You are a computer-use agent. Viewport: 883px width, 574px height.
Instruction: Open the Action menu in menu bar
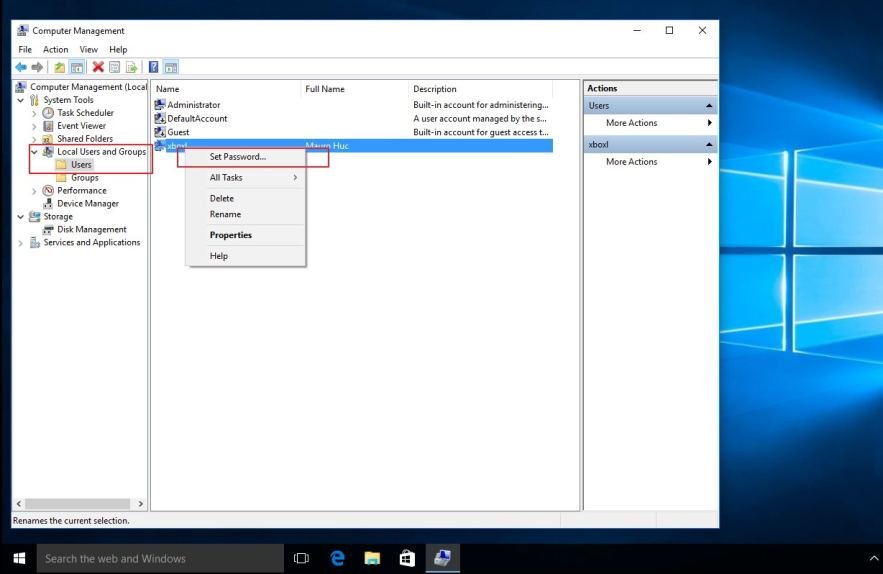tap(56, 50)
